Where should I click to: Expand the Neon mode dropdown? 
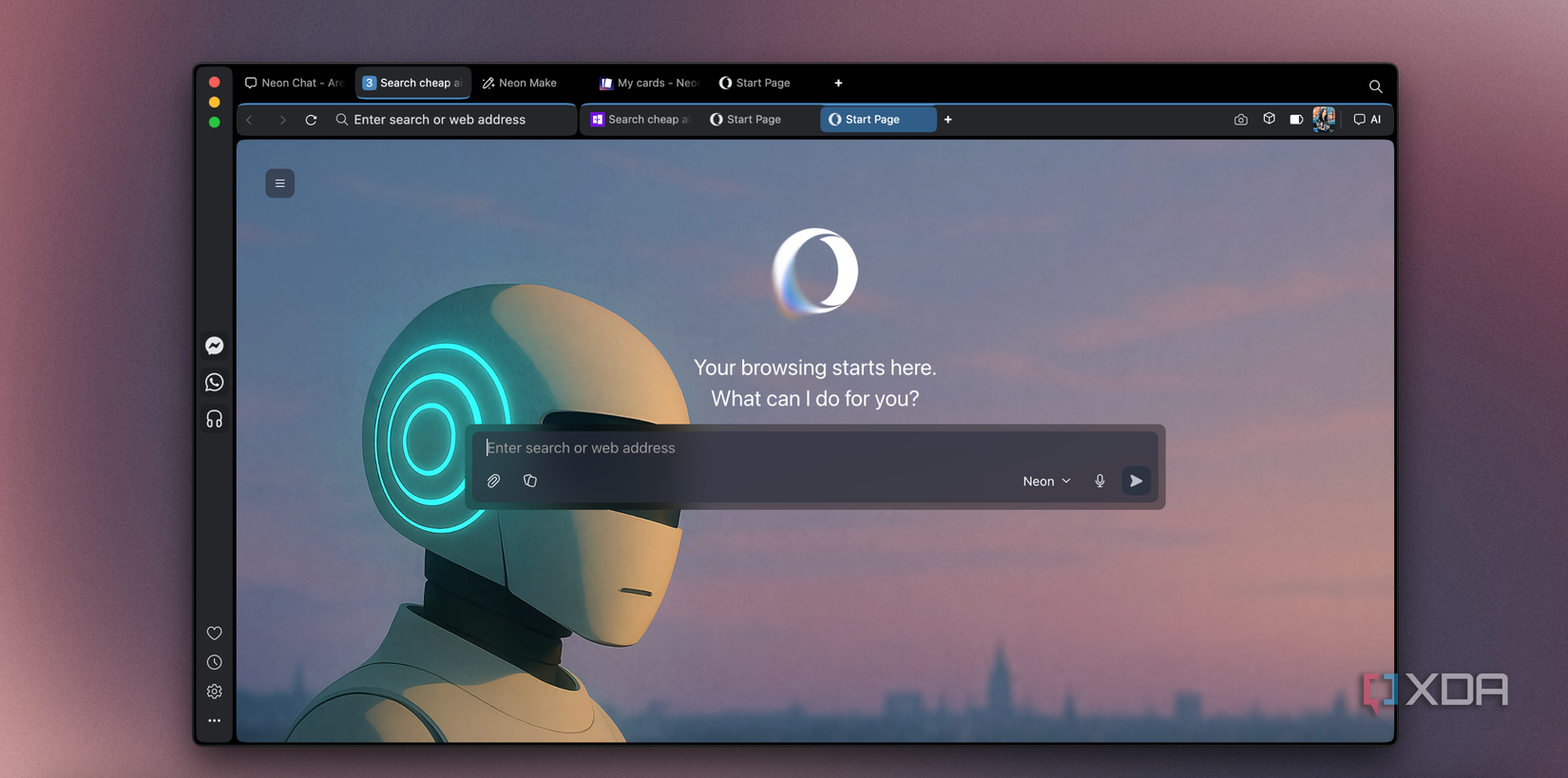tap(1046, 482)
